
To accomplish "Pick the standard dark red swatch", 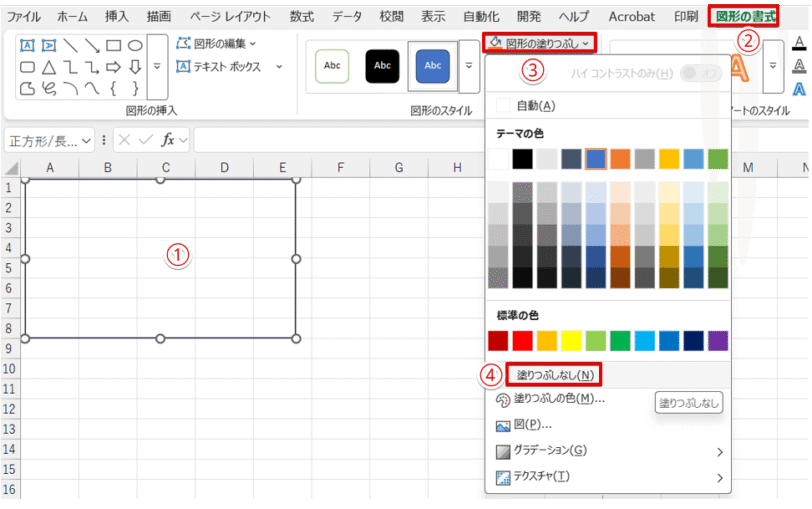I will click(498, 341).
